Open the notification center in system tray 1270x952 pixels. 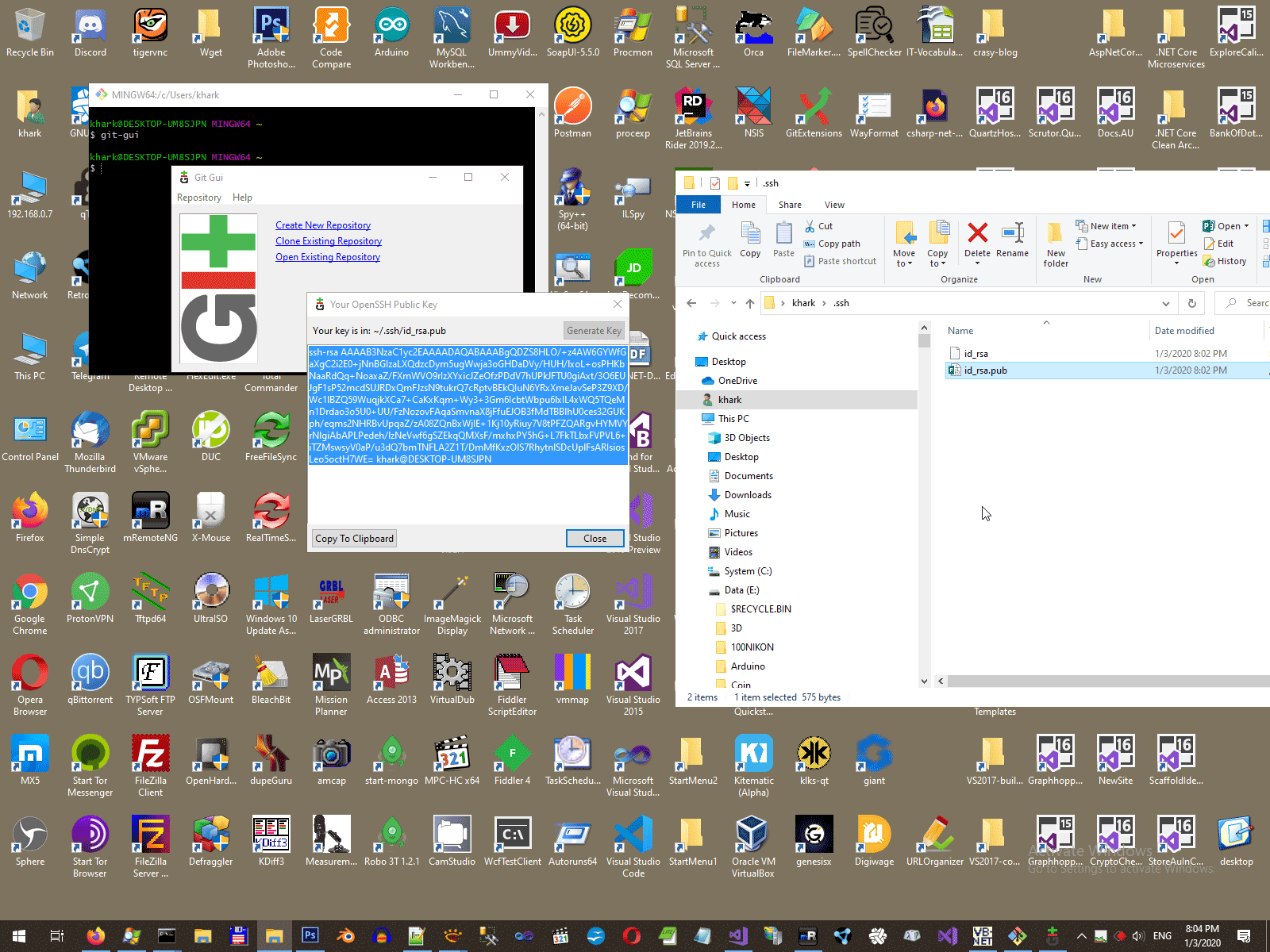pos(1244,936)
